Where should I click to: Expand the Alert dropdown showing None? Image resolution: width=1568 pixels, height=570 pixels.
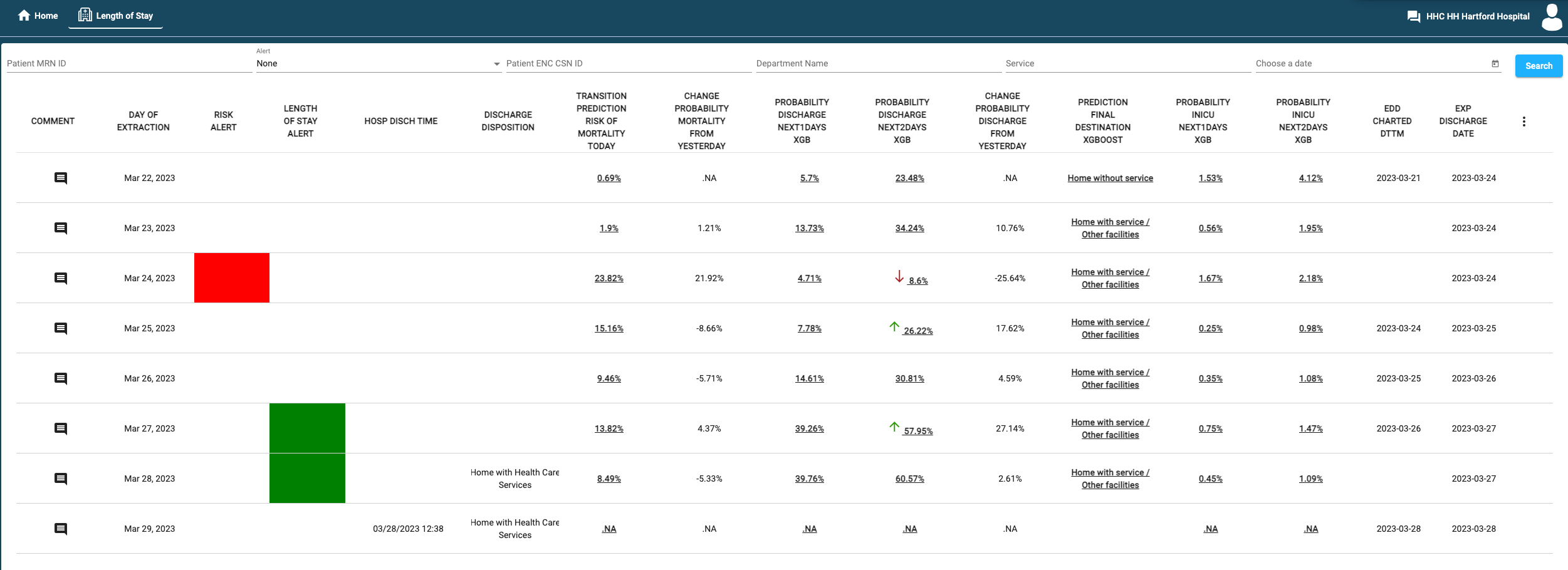(x=379, y=63)
